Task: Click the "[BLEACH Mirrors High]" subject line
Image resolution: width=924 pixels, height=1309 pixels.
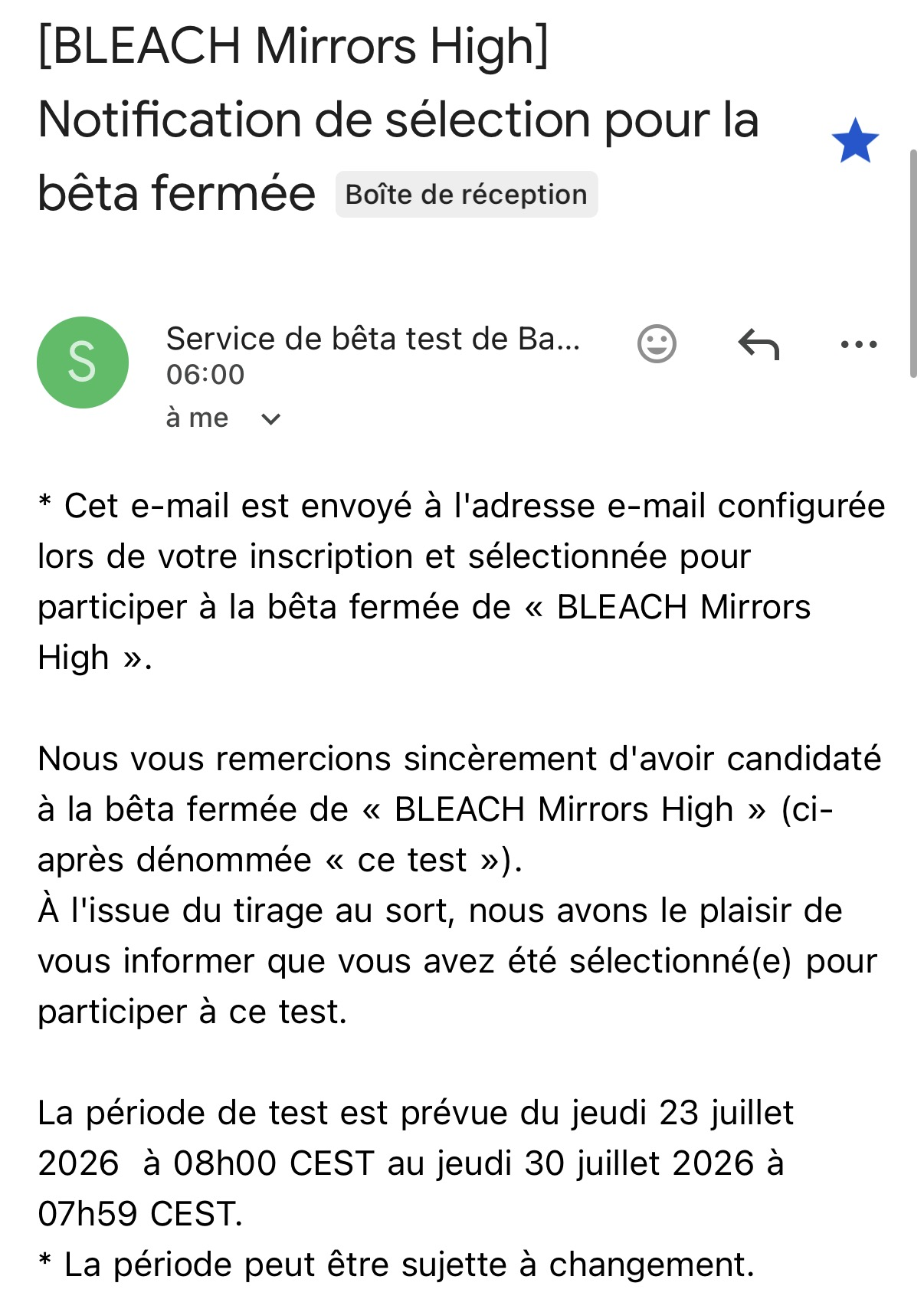Action: pos(293,47)
